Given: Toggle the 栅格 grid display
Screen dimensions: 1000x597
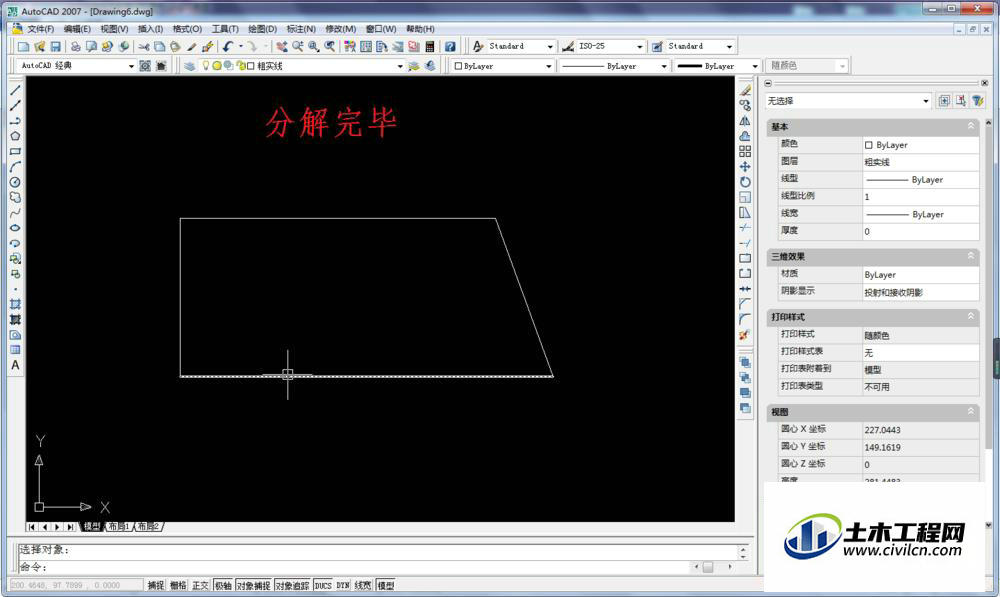Looking at the screenshot, I should (179, 586).
